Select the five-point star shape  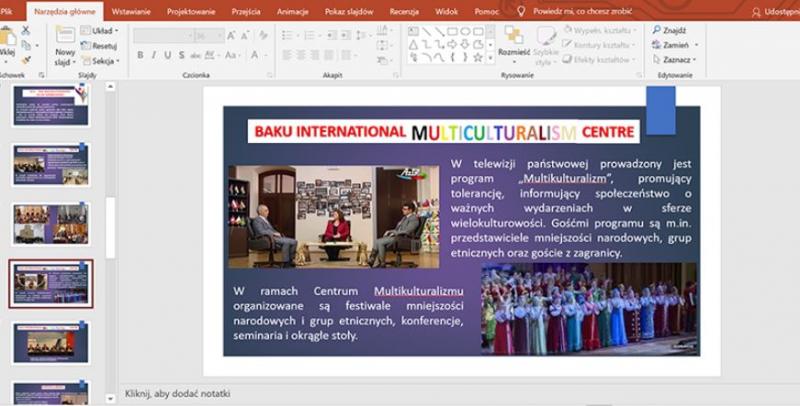click(478, 58)
